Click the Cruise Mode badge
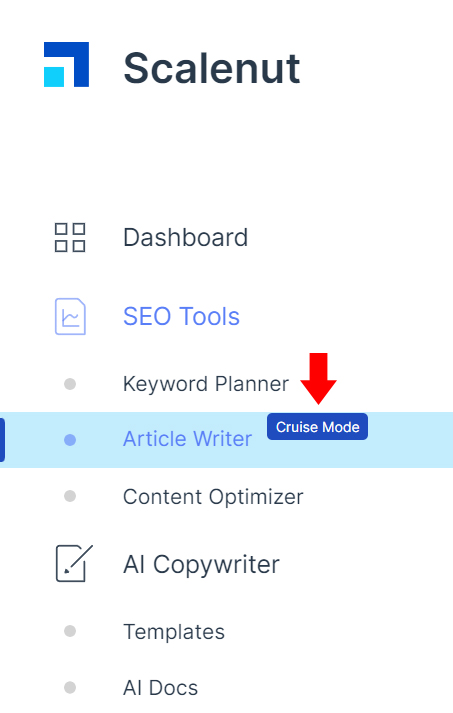The height and width of the screenshot is (713, 453). click(x=317, y=427)
